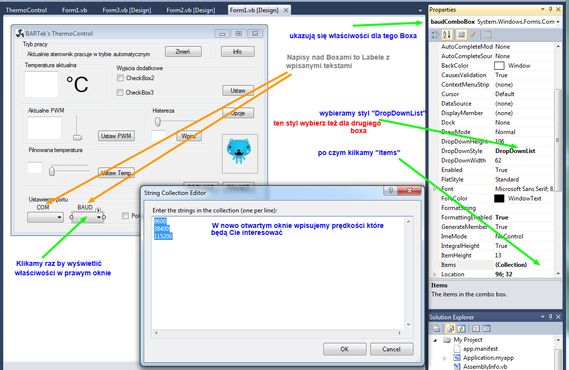Screen dimensions: 569x370
Task: Open Solution Explorer window position dropdown
Action: coord(543,317)
